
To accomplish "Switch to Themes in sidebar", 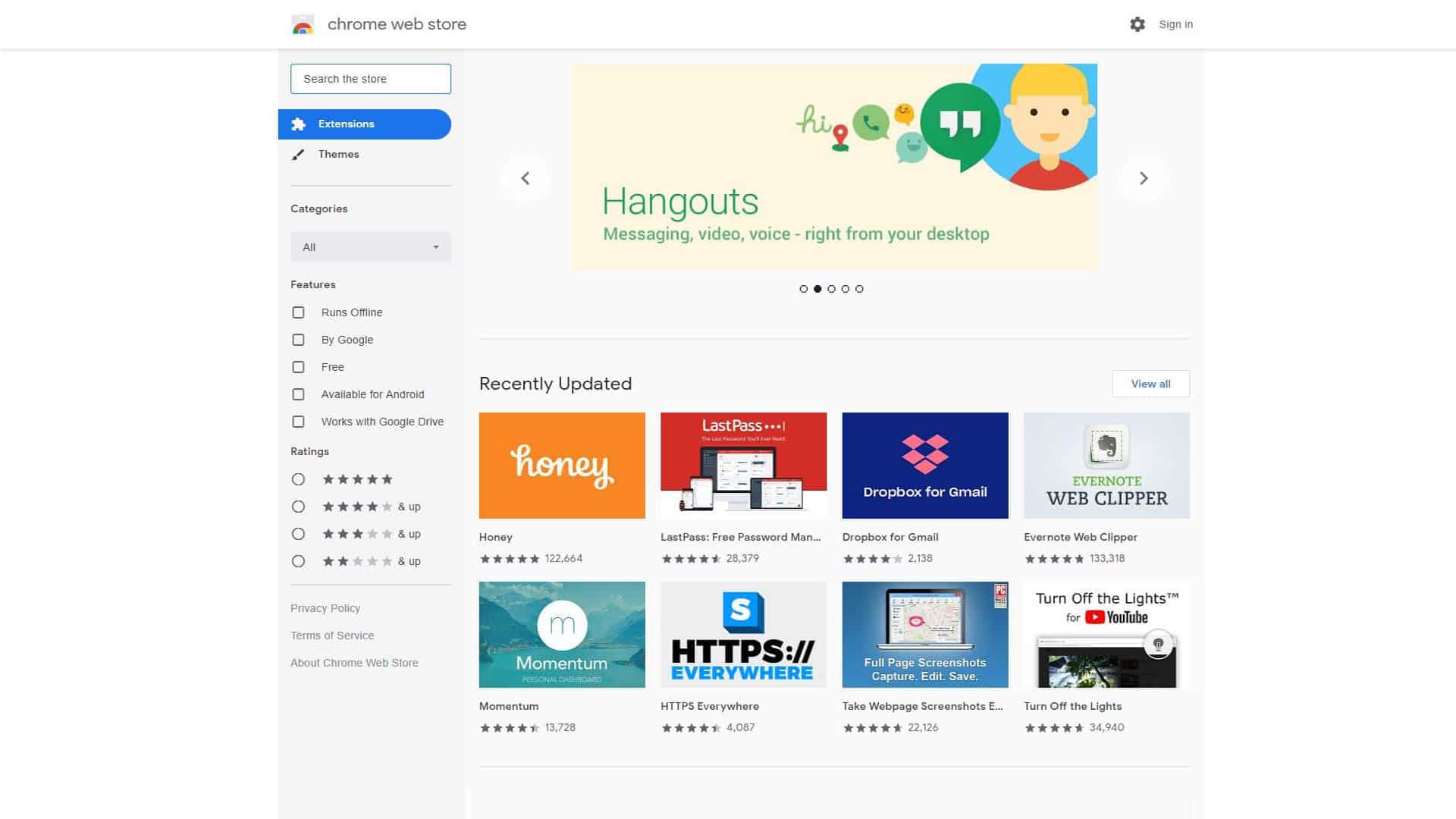I will point(338,154).
